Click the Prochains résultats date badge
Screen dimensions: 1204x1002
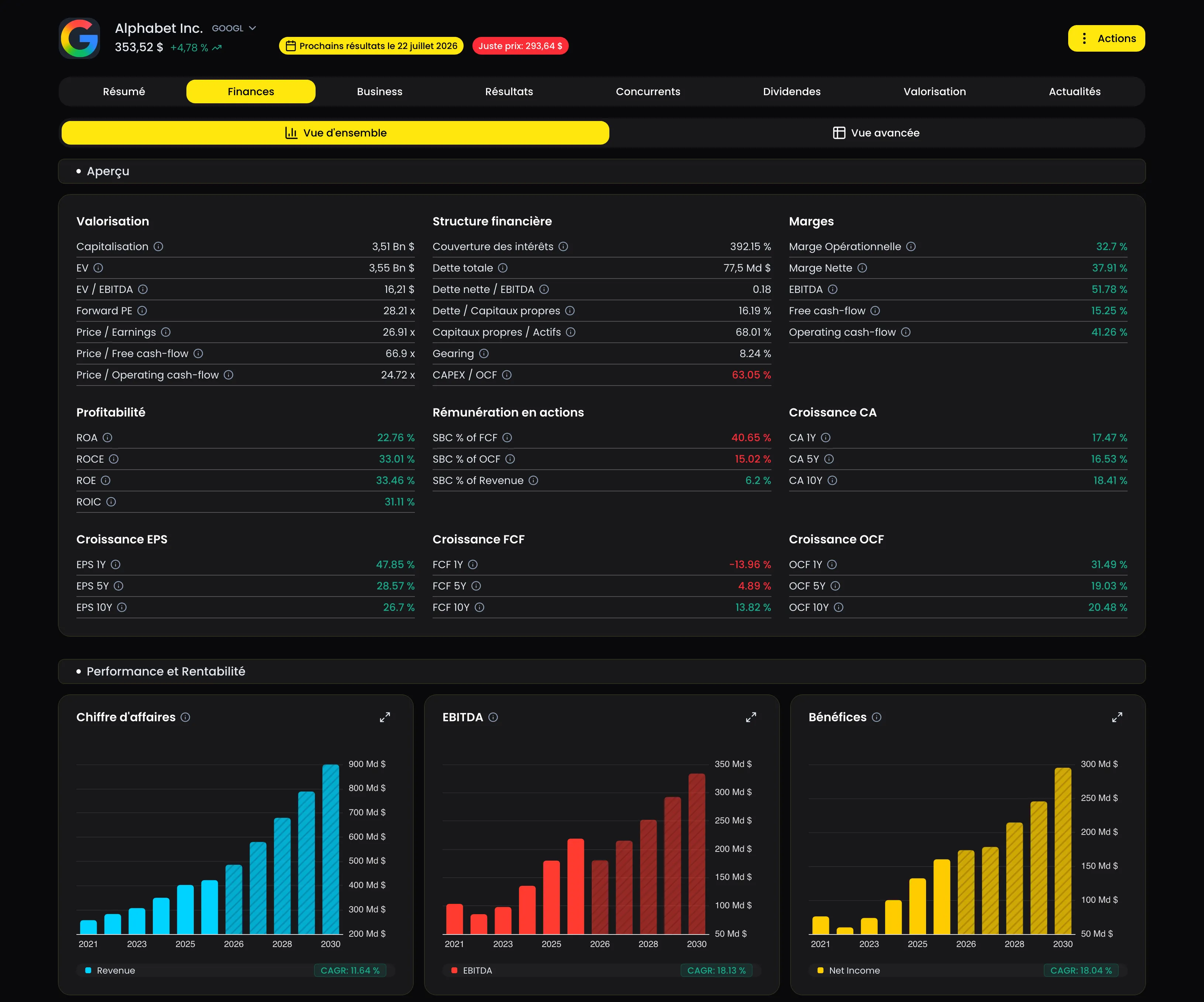[x=372, y=46]
